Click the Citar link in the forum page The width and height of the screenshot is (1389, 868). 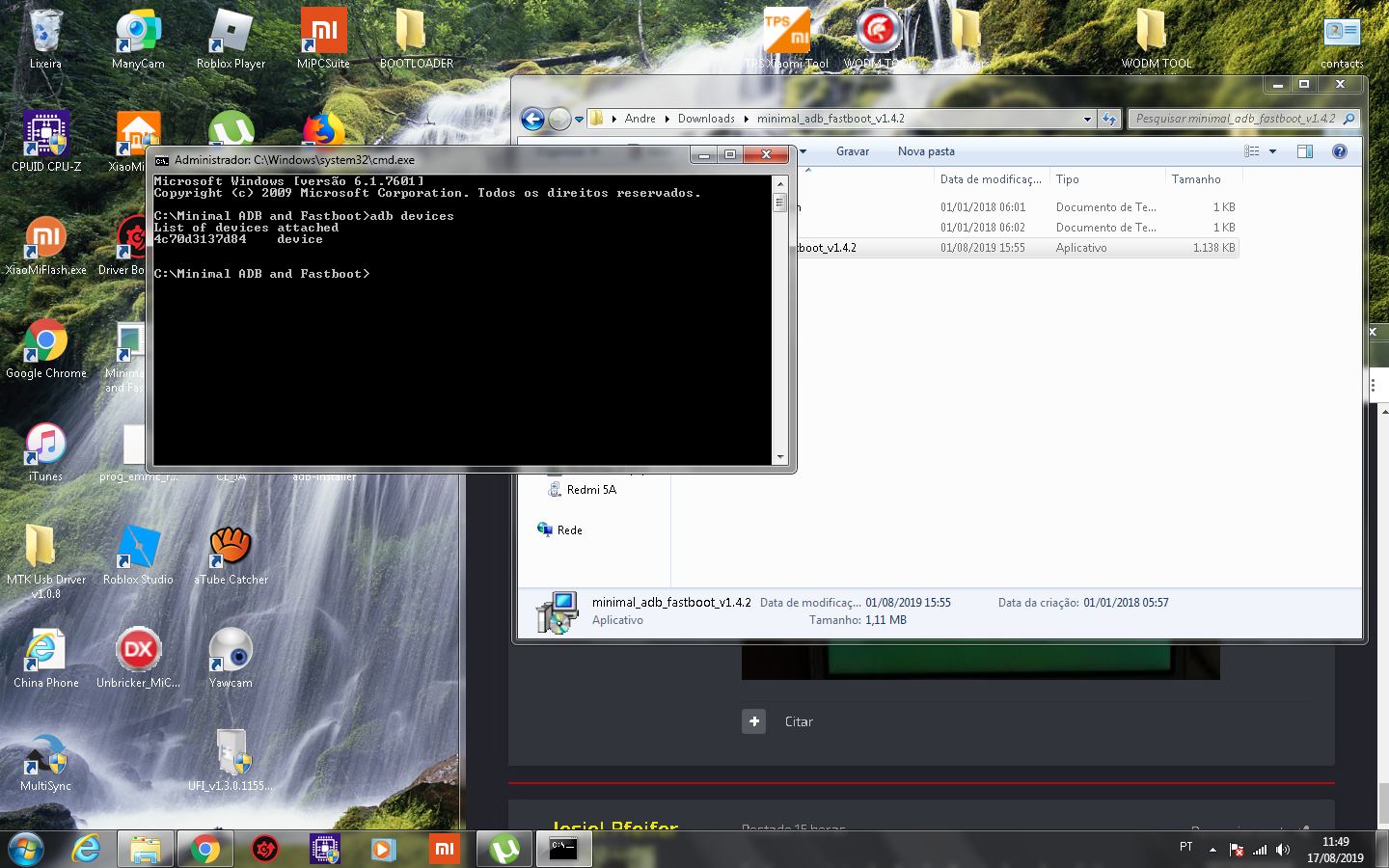[799, 721]
